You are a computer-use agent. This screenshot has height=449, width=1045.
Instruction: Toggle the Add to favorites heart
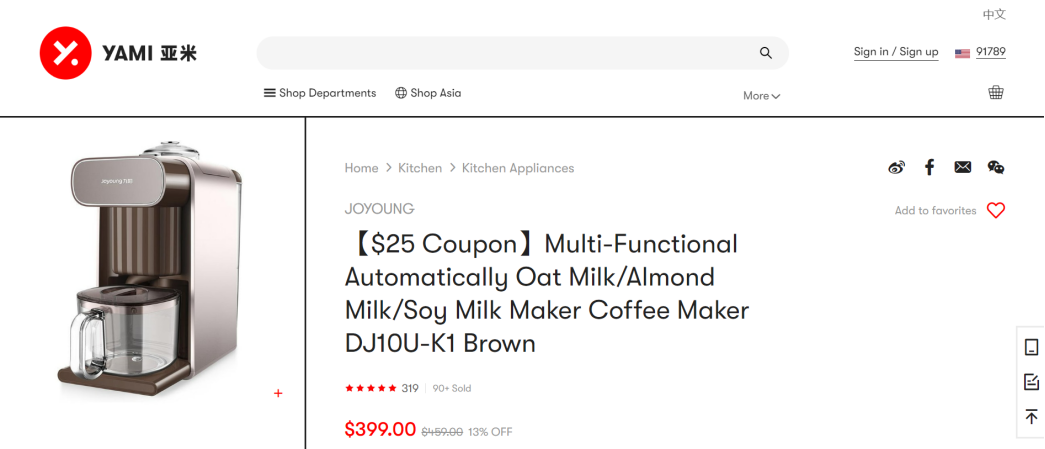click(995, 210)
